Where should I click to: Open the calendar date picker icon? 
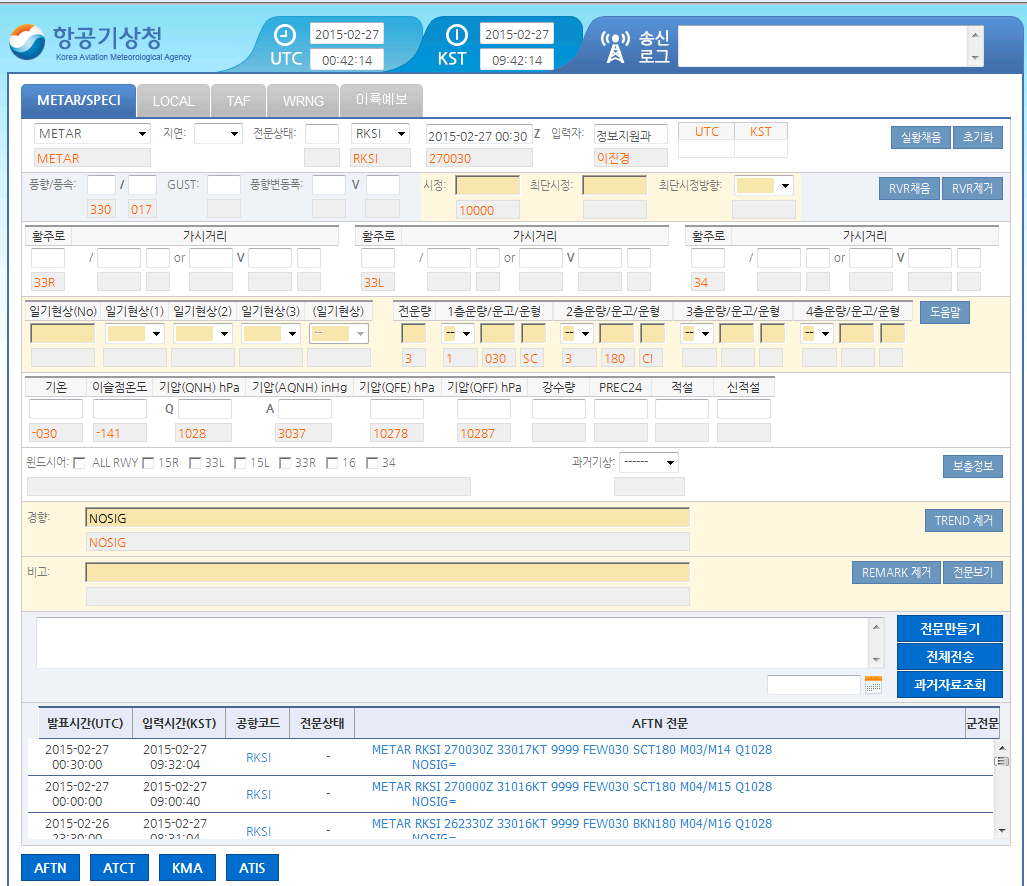tap(873, 685)
